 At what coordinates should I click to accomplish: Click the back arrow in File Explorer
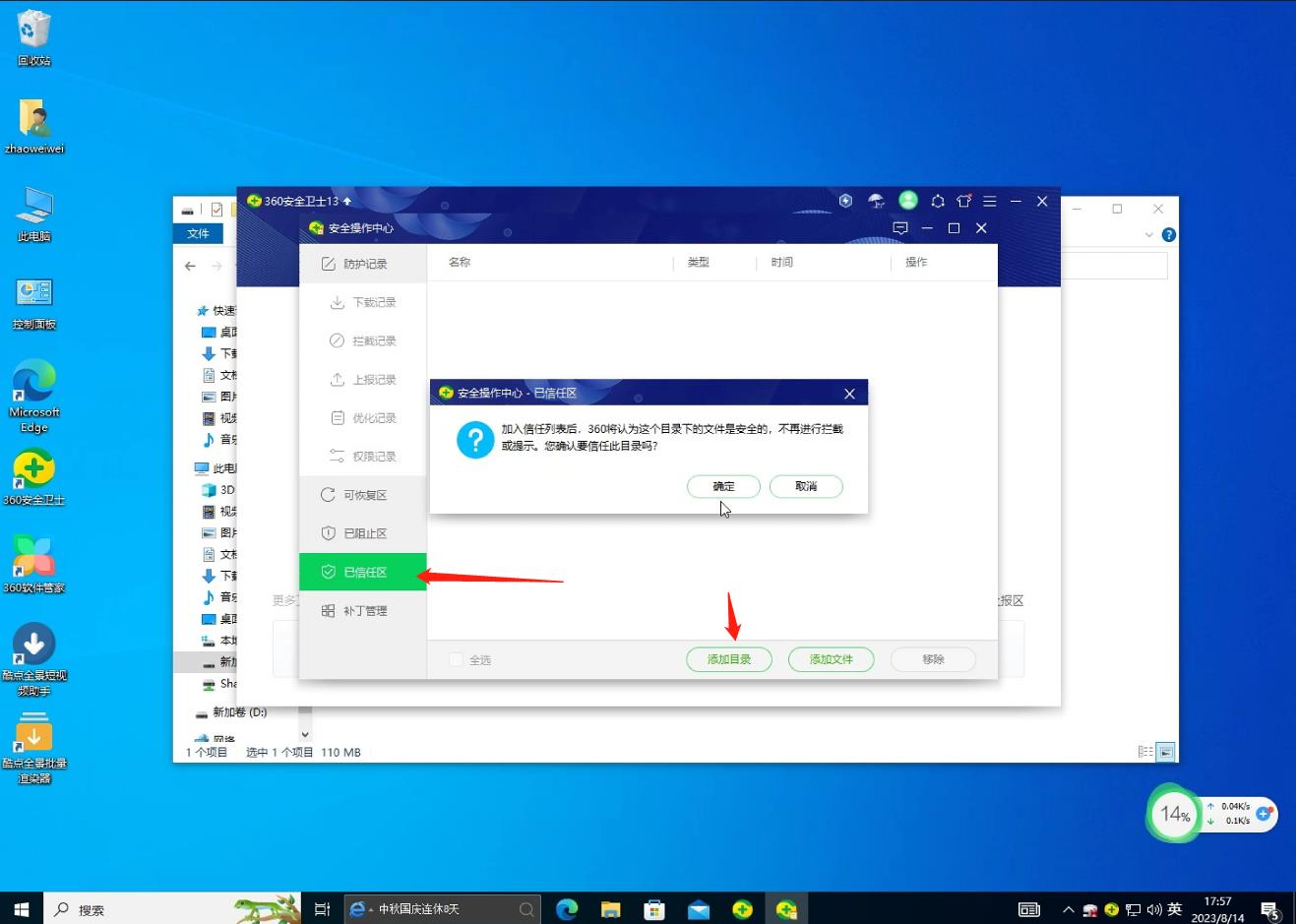tap(190, 266)
